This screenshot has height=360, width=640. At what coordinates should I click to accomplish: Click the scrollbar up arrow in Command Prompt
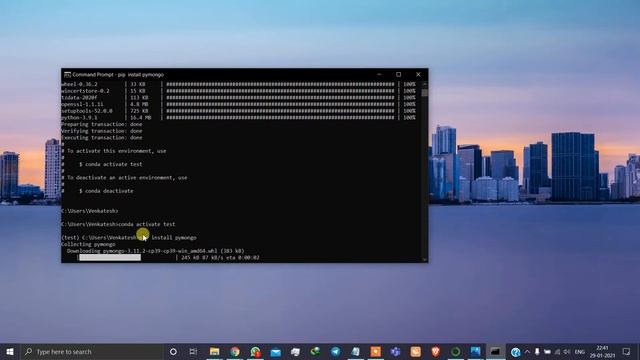click(x=424, y=84)
